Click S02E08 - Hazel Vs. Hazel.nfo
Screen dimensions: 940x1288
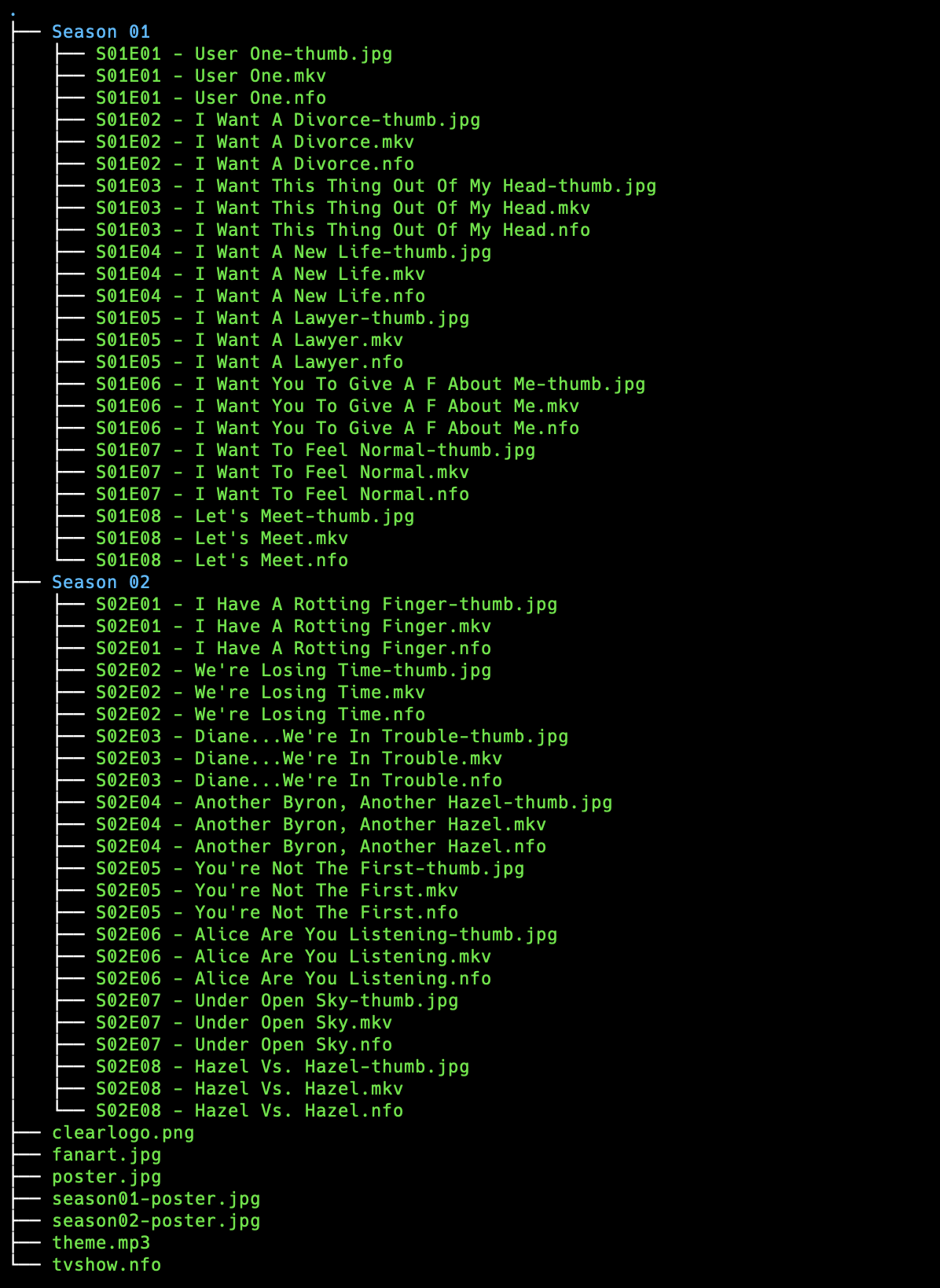[249, 1111]
